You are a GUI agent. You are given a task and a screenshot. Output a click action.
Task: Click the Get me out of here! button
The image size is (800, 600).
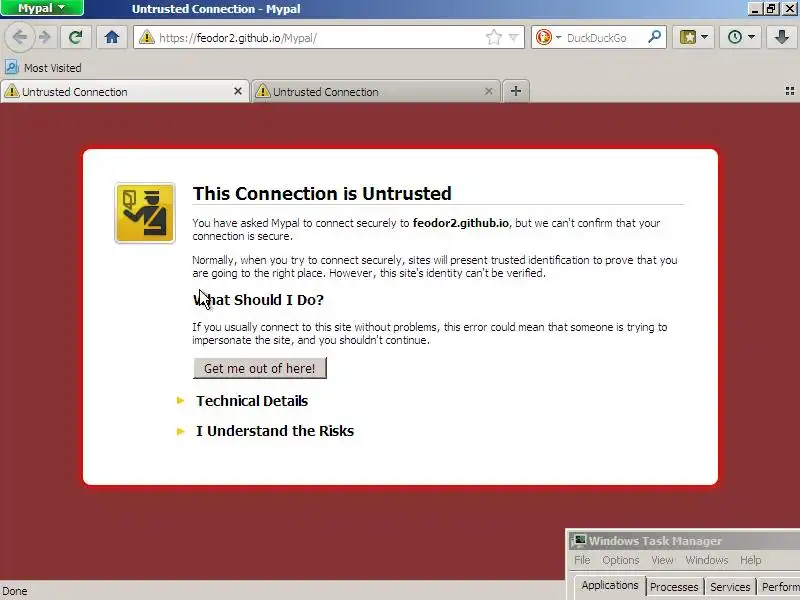(x=260, y=368)
